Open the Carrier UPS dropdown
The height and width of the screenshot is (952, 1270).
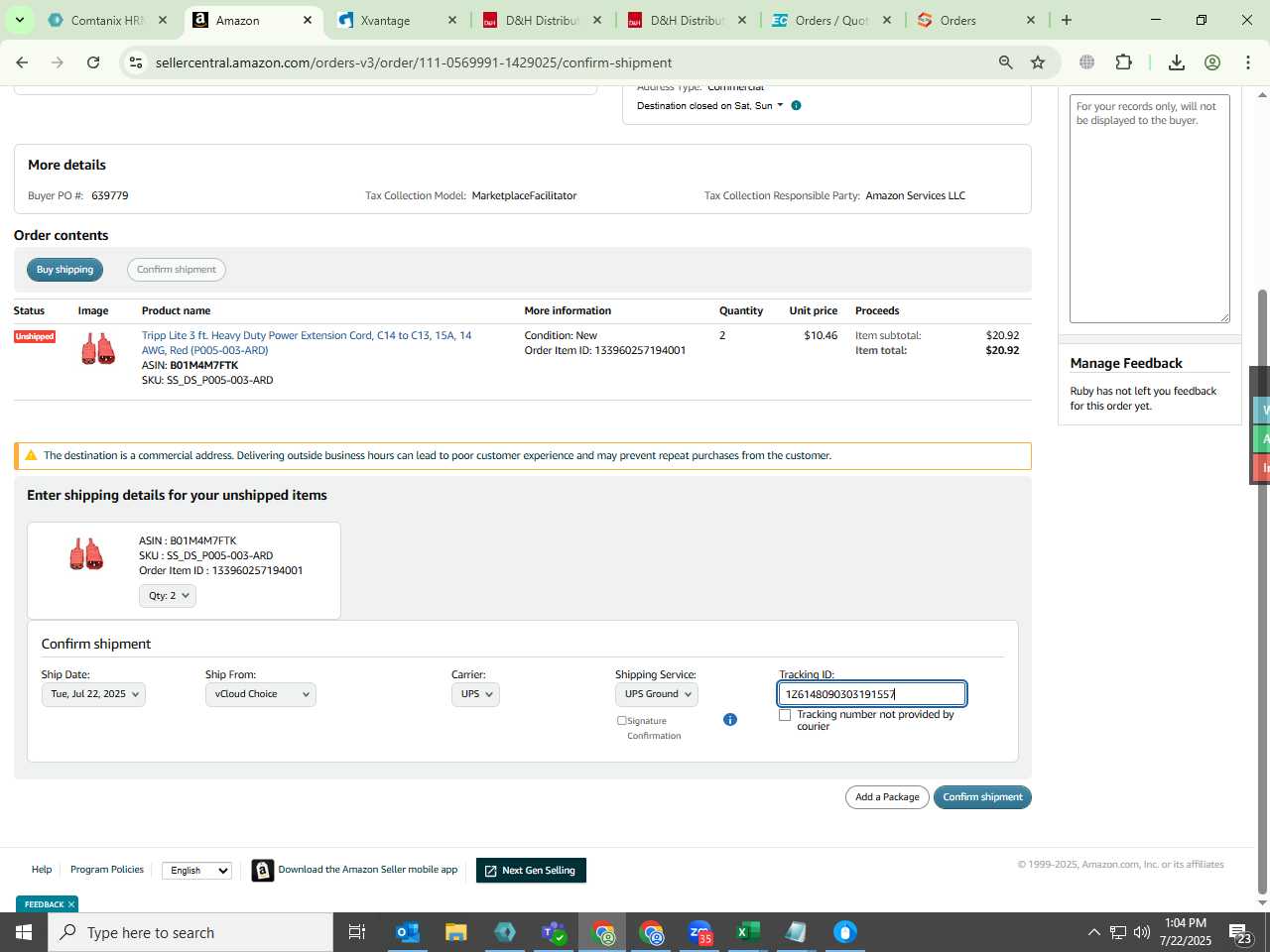tap(475, 694)
